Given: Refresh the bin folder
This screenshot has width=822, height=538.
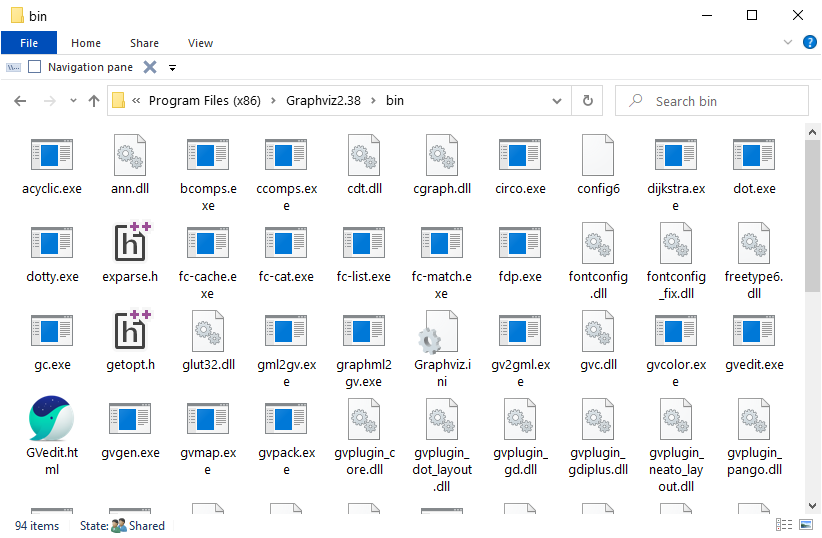Looking at the screenshot, I should 588,101.
